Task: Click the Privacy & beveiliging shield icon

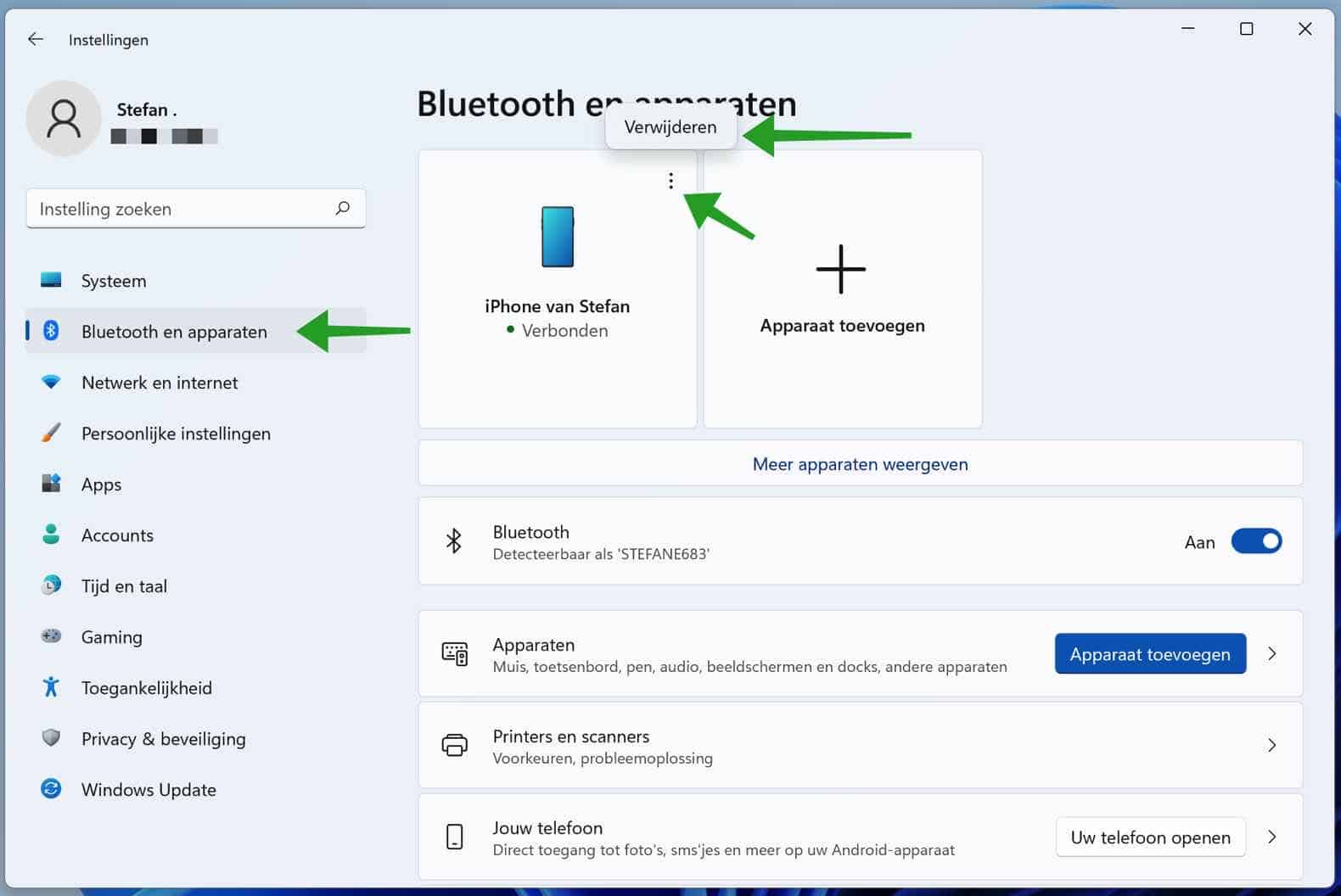Action: tap(51, 737)
